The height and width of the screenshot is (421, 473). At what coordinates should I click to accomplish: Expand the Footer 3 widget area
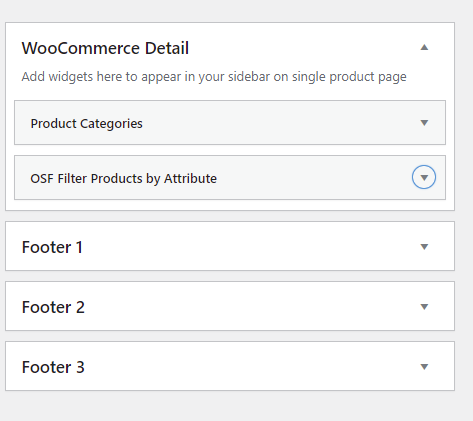pyautogui.click(x=230, y=366)
